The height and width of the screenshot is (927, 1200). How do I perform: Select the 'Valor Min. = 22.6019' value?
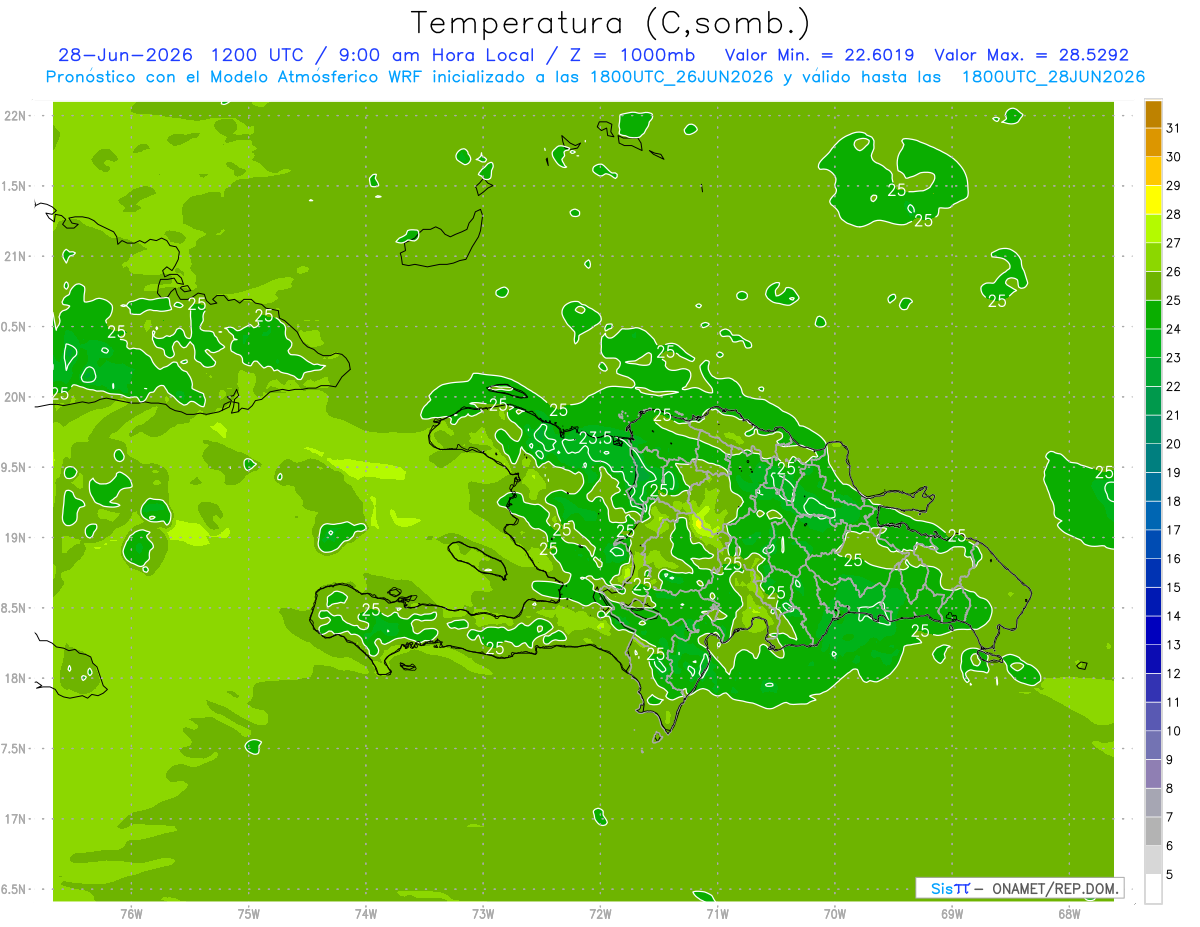tap(819, 55)
